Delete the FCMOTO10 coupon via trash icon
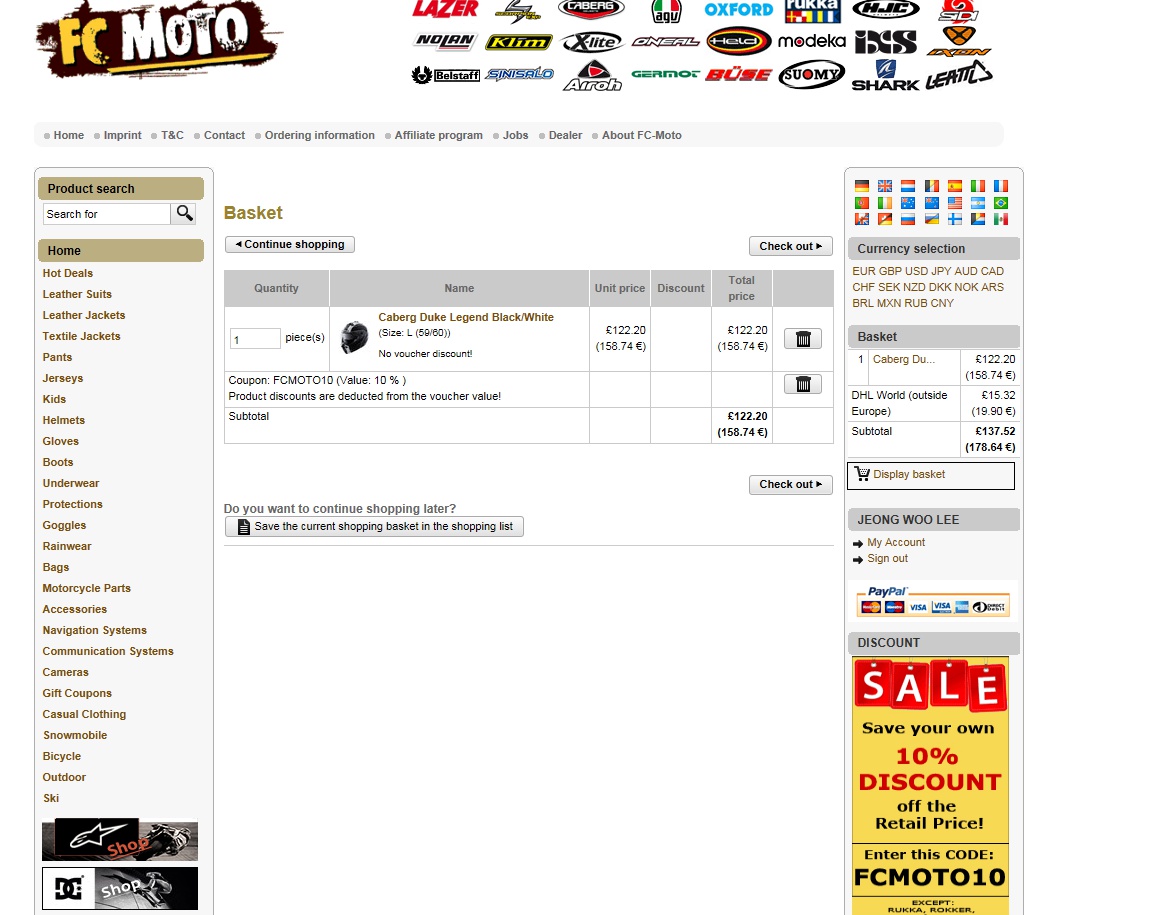The height and width of the screenshot is (915, 1159). pyautogui.click(x=802, y=384)
